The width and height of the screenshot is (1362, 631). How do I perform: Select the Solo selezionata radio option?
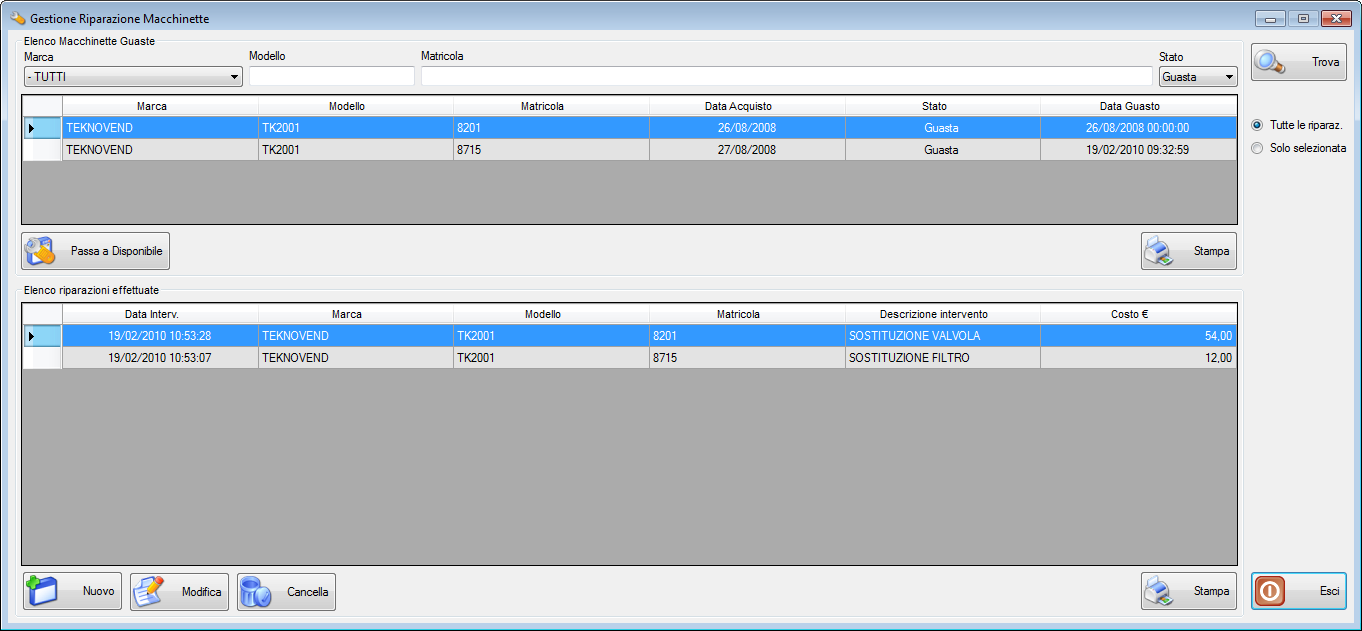coord(1257,148)
